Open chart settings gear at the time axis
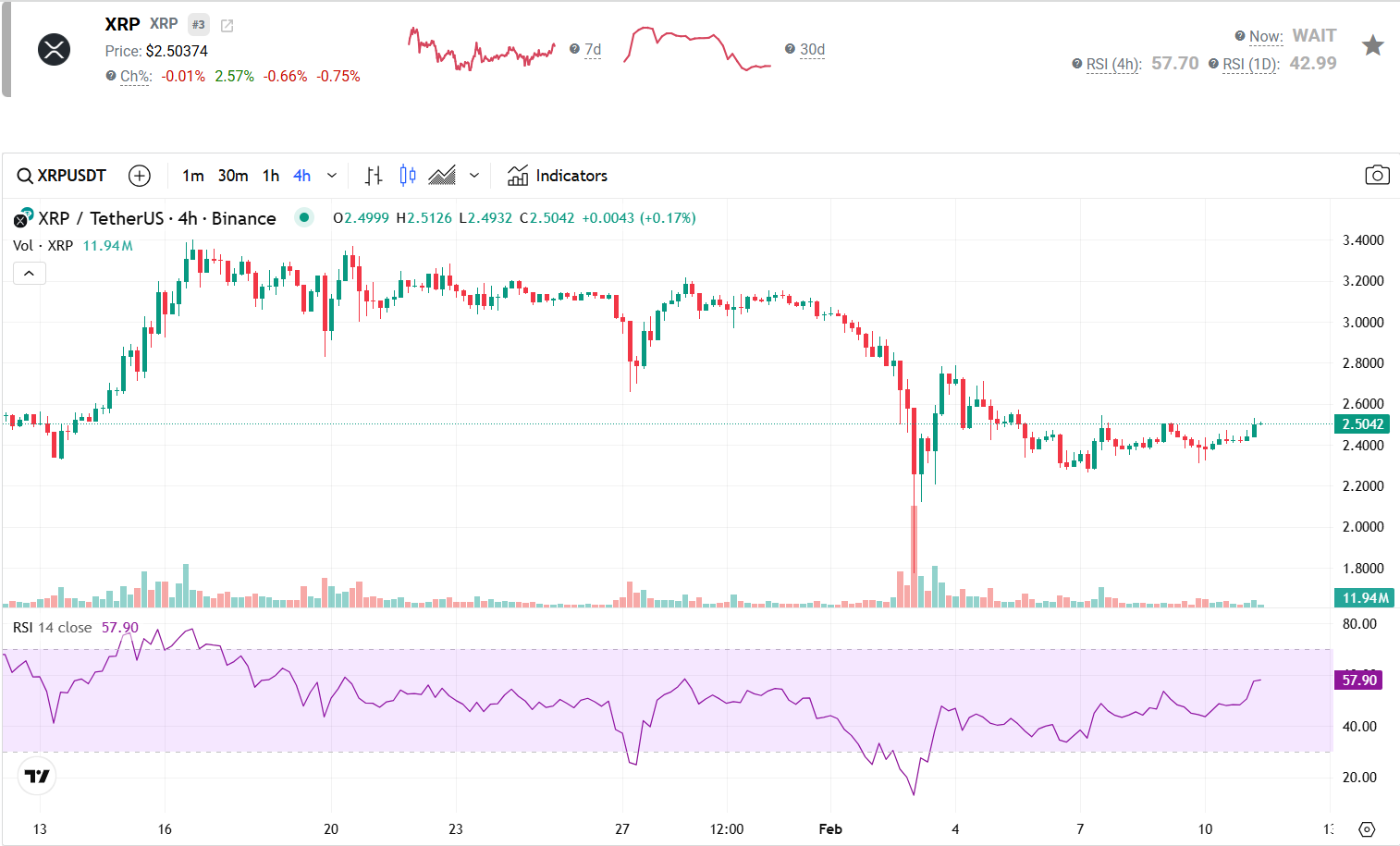The image size is (1400, 846). tap(1368, 829)
